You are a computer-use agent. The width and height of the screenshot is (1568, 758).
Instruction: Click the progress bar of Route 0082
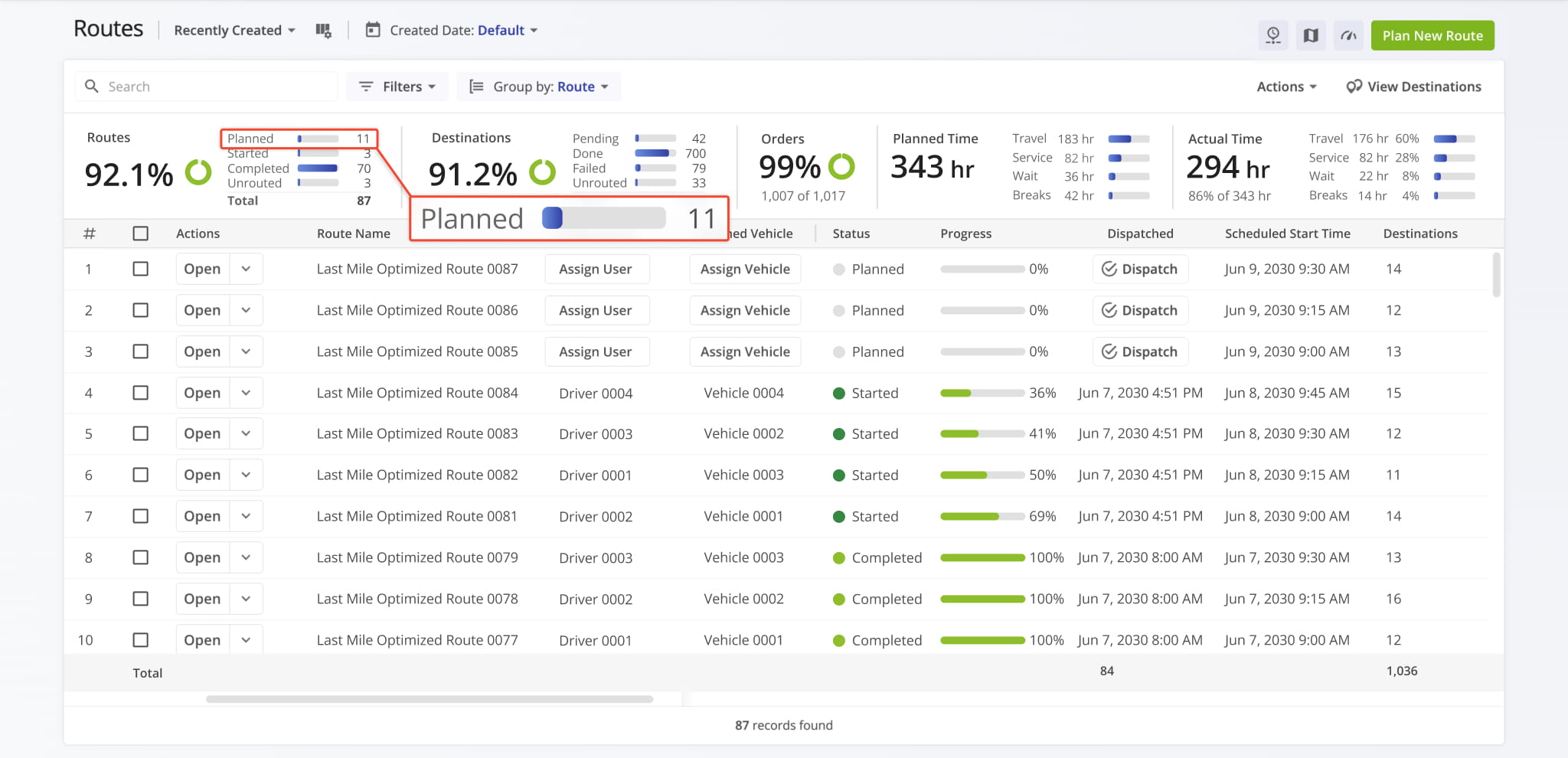click(982, 475)
